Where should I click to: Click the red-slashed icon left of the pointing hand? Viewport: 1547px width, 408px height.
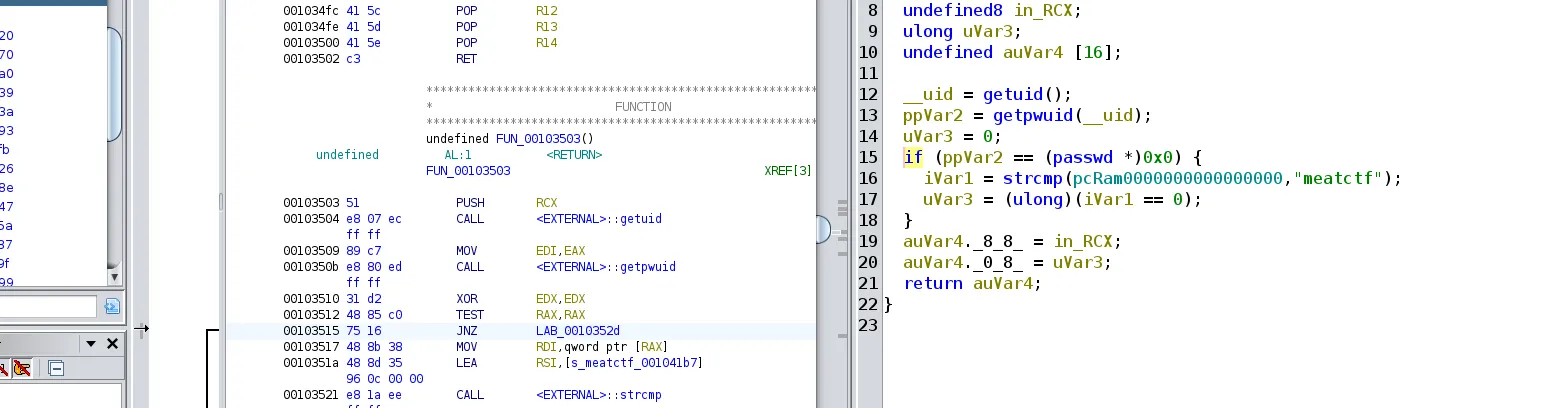tap(4, 368)
